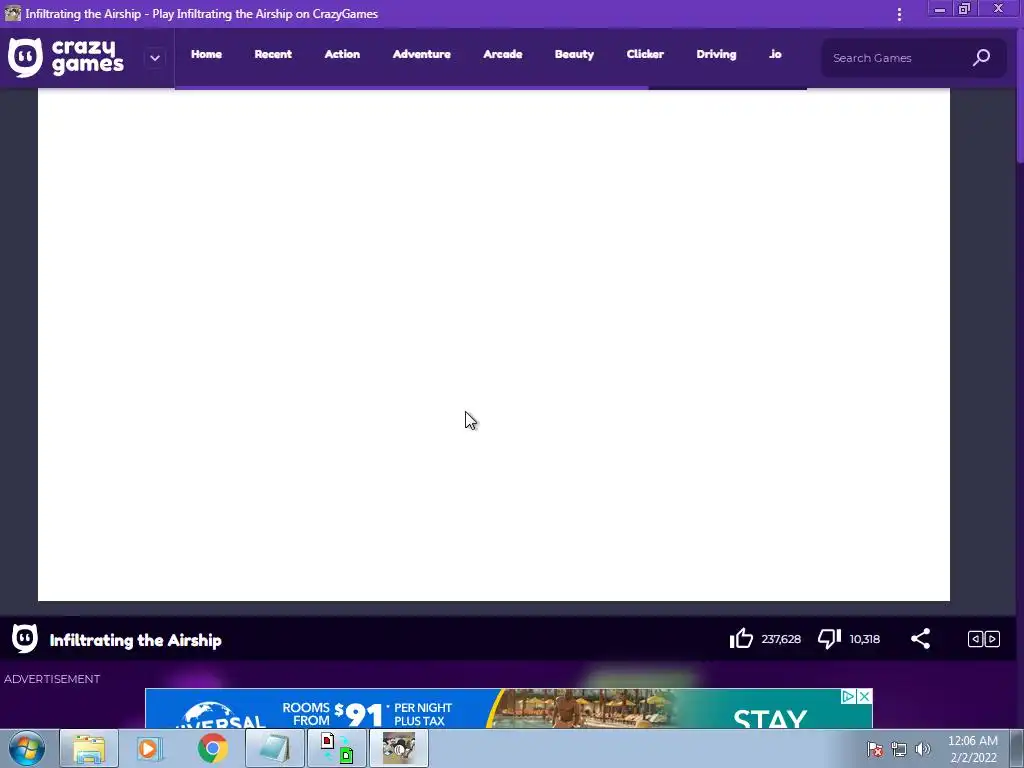
Task: Open the Windows Start menu
Action: (27, 748)
